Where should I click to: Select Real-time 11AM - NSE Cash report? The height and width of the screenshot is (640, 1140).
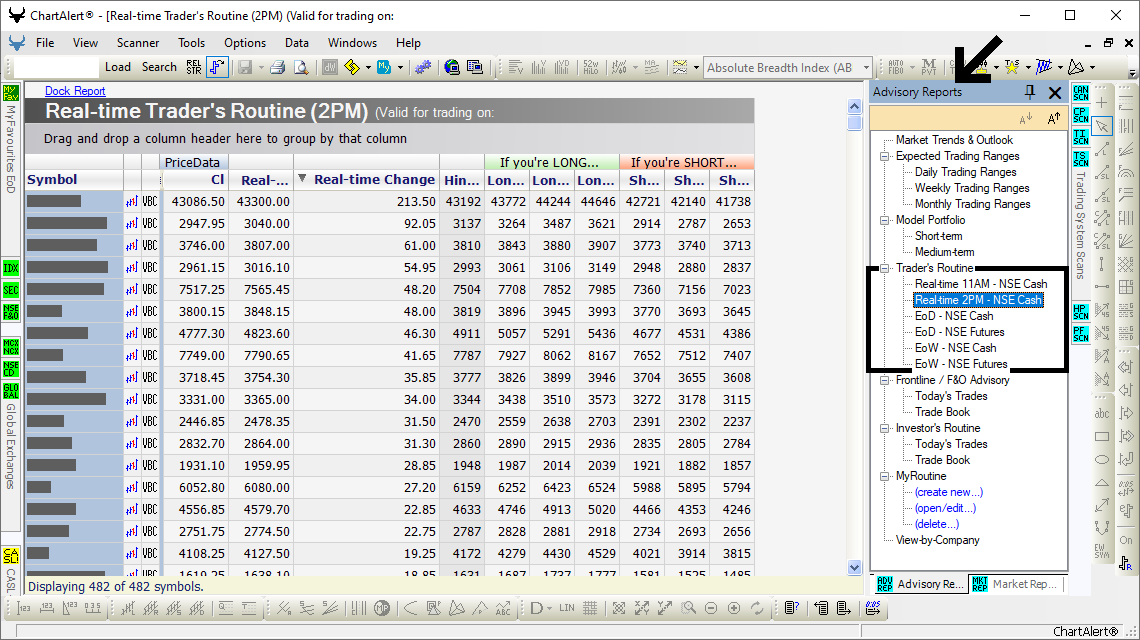(981, 284)
